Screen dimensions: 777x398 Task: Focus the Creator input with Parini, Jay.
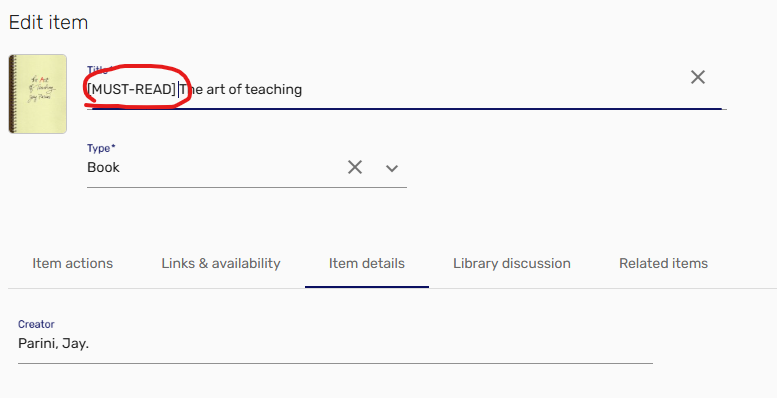coord(335,343)
